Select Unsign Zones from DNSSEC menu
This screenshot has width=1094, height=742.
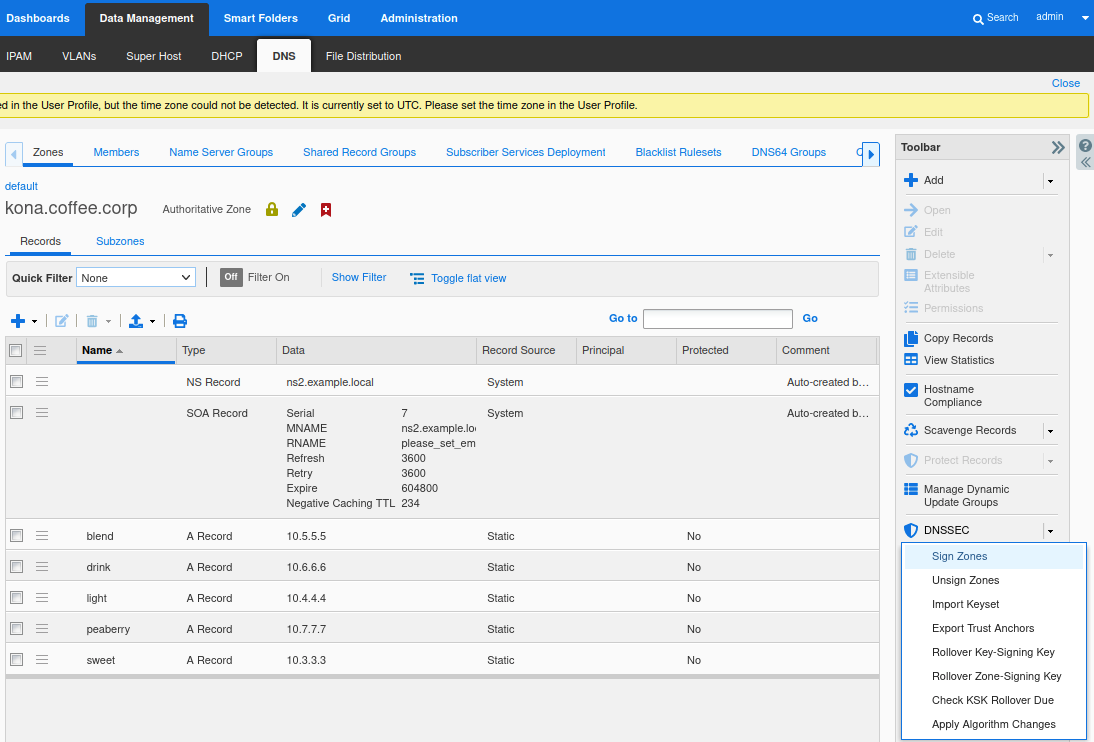(x=965, y=580)
